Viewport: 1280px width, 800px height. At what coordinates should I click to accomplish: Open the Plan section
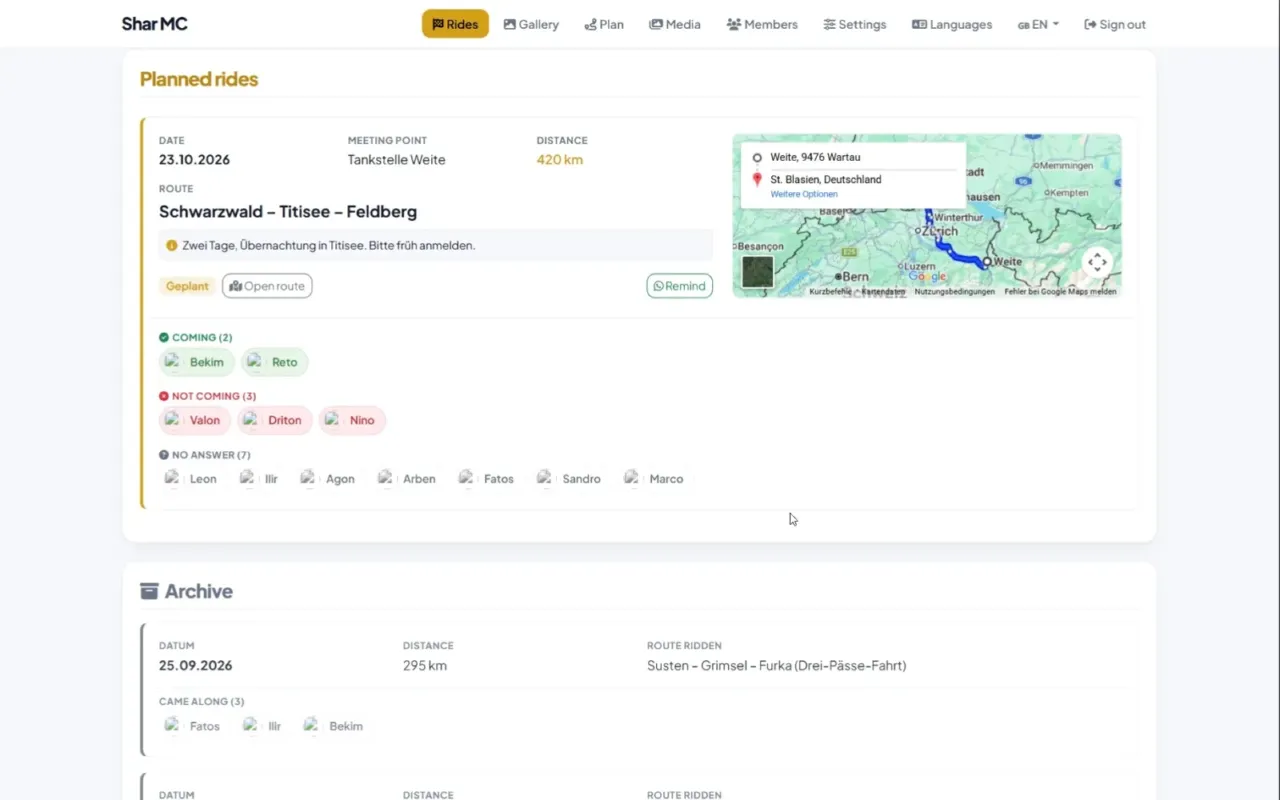(604, 24)
